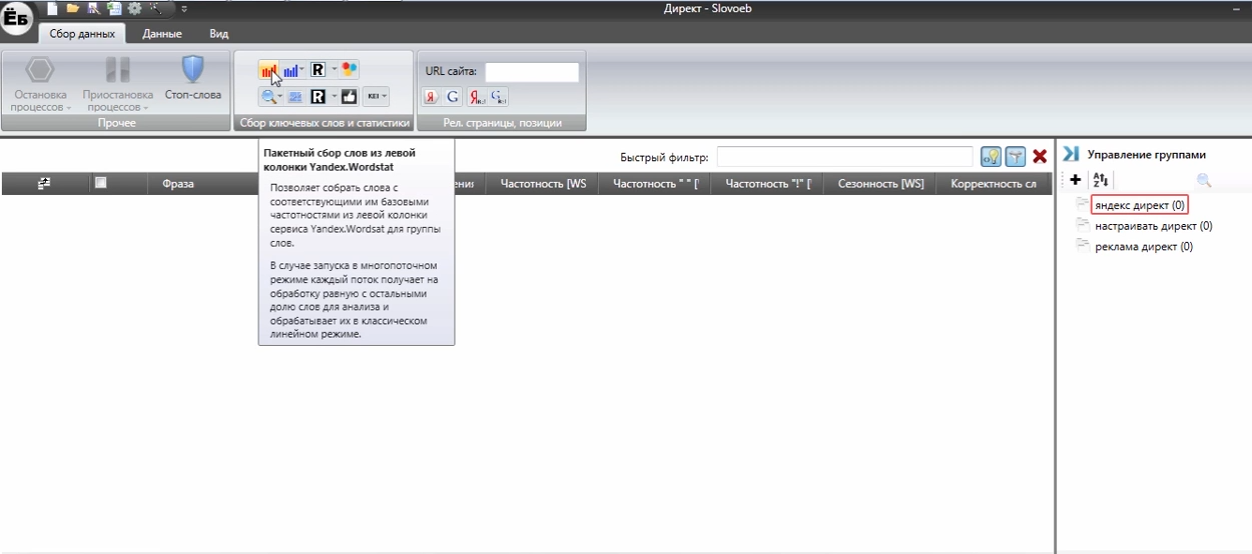Open a project via the folder icon
This screenshot has width=1252, height=554.
coord(73,8)
